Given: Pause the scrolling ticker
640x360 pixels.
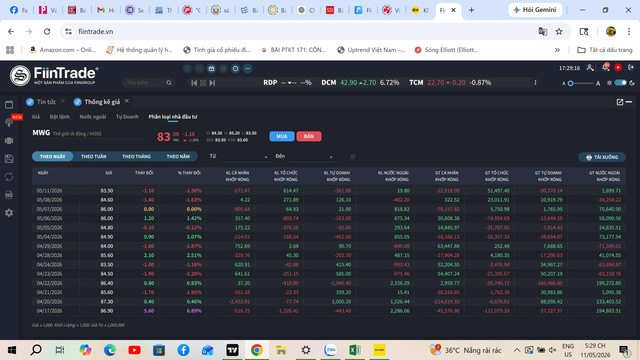Looking at the screenshot, I should (x=203, y=83).
